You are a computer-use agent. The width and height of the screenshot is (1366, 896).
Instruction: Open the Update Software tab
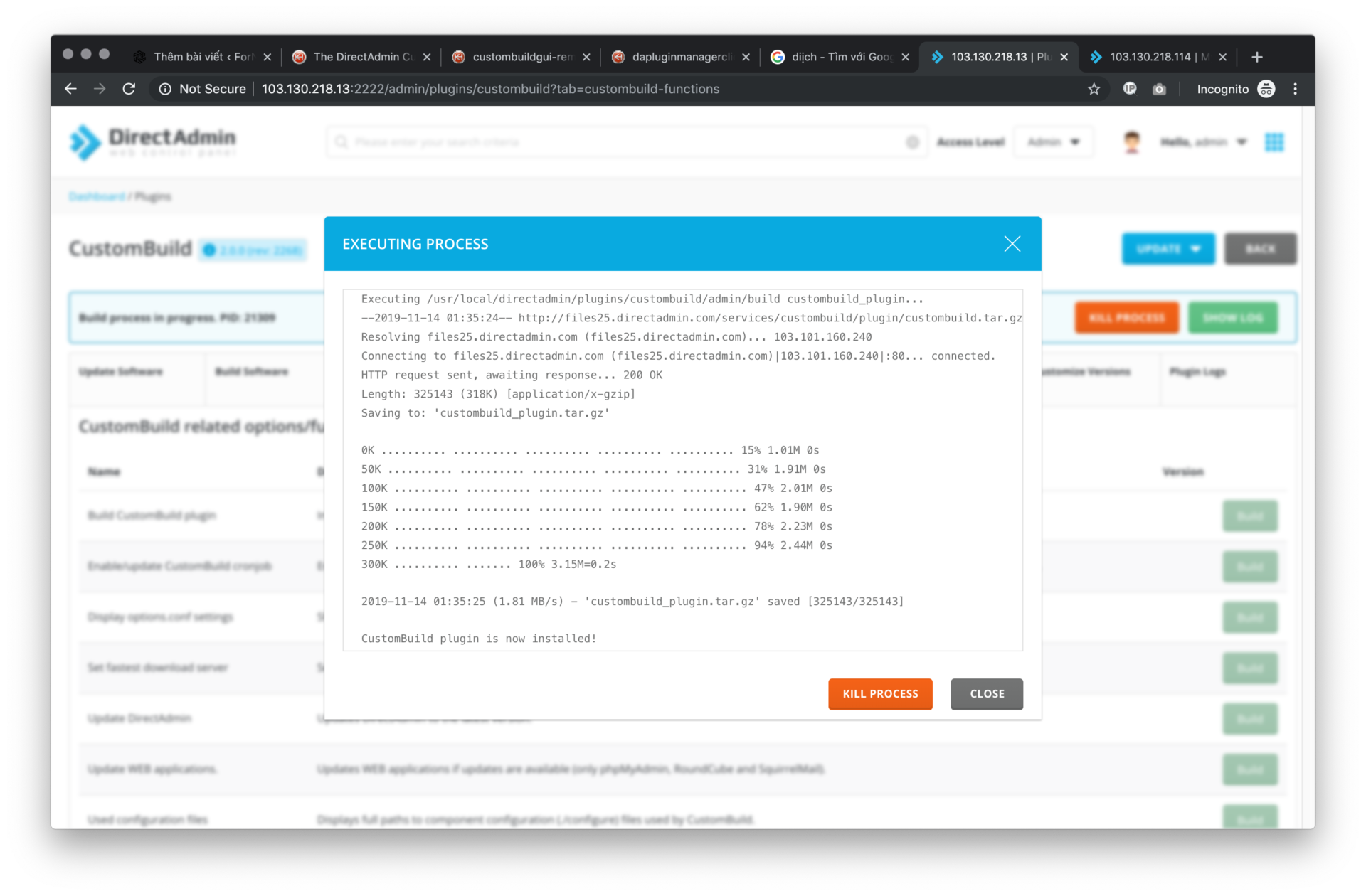[121, 372]
